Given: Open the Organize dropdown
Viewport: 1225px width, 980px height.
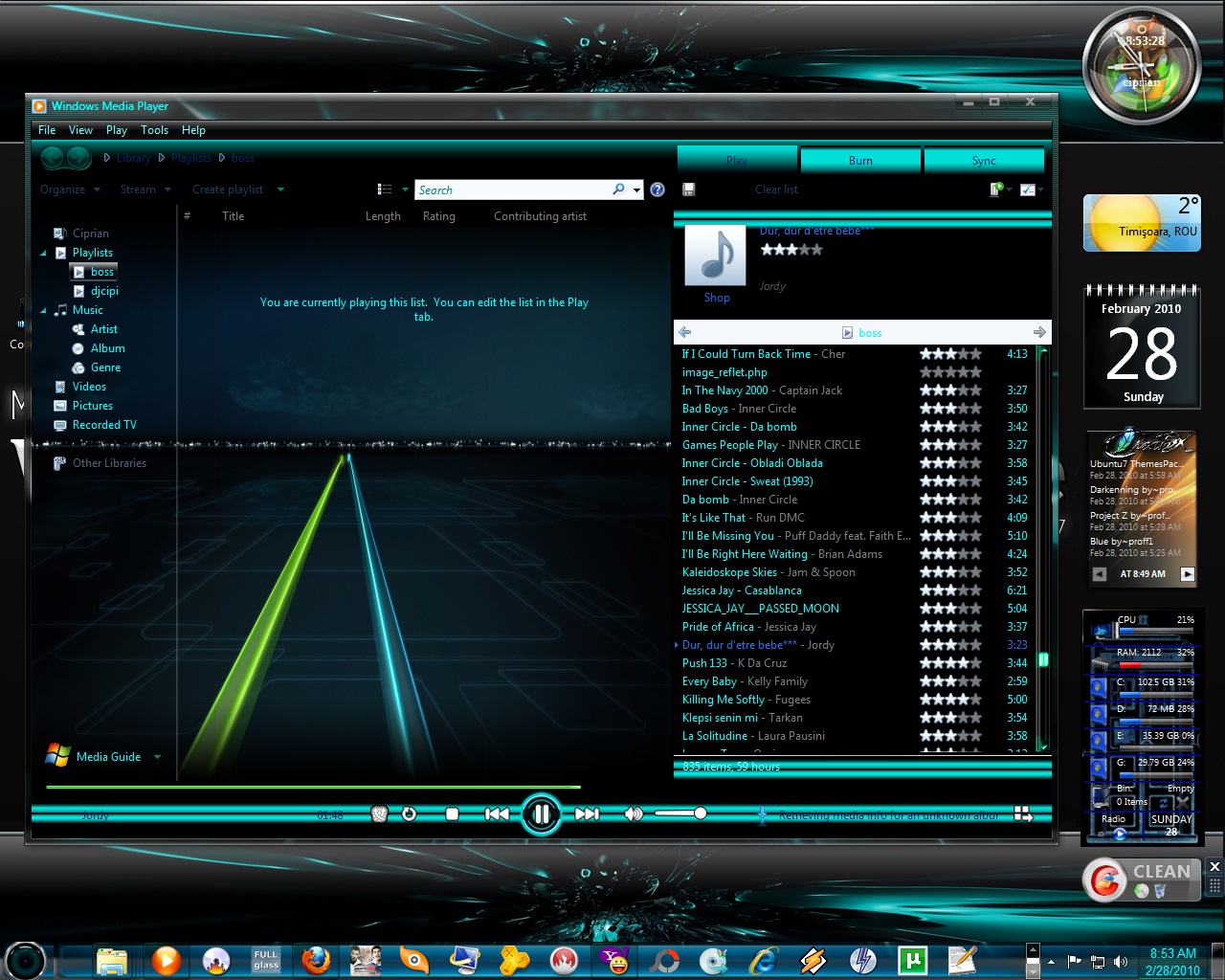Looking at the screenshot, I should (x=70, y=189).
